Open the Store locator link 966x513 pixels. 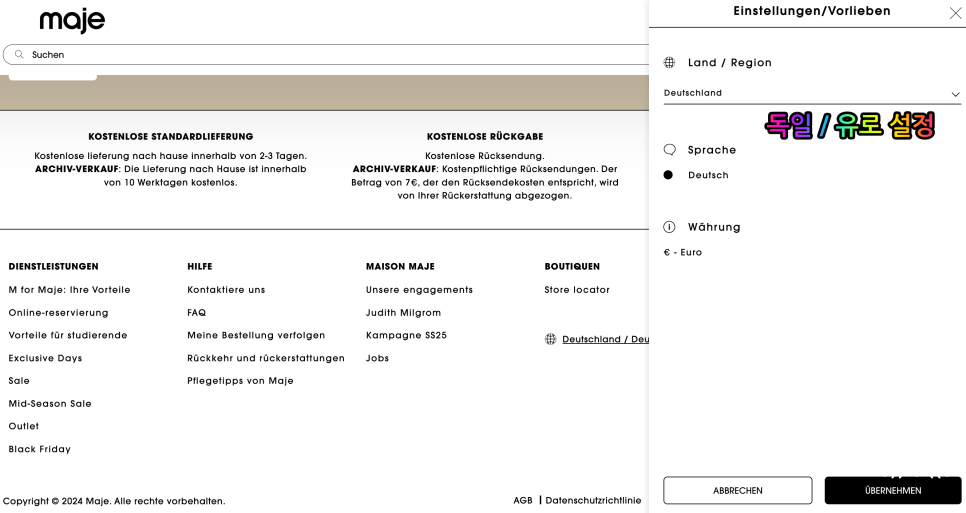(577, 290)
